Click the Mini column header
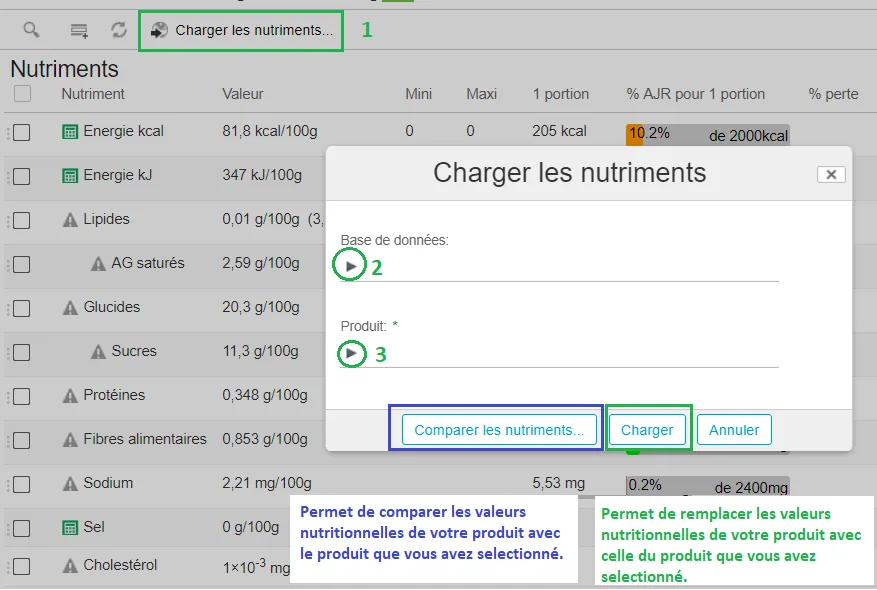Image resolution: width=877 pixels, height=590 pixels. (x=418, y=94)
